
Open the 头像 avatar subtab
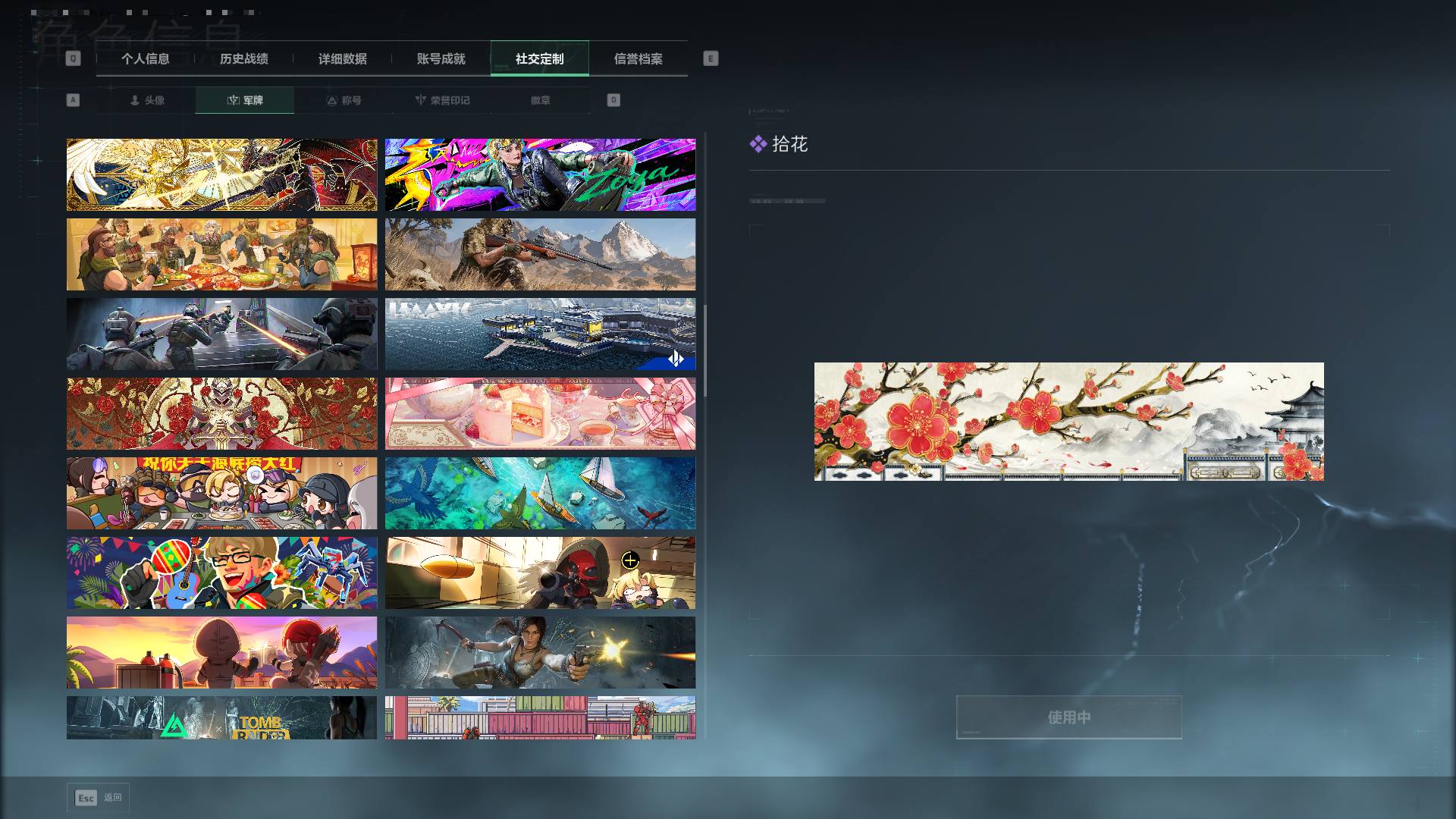(x=146, y=100)
